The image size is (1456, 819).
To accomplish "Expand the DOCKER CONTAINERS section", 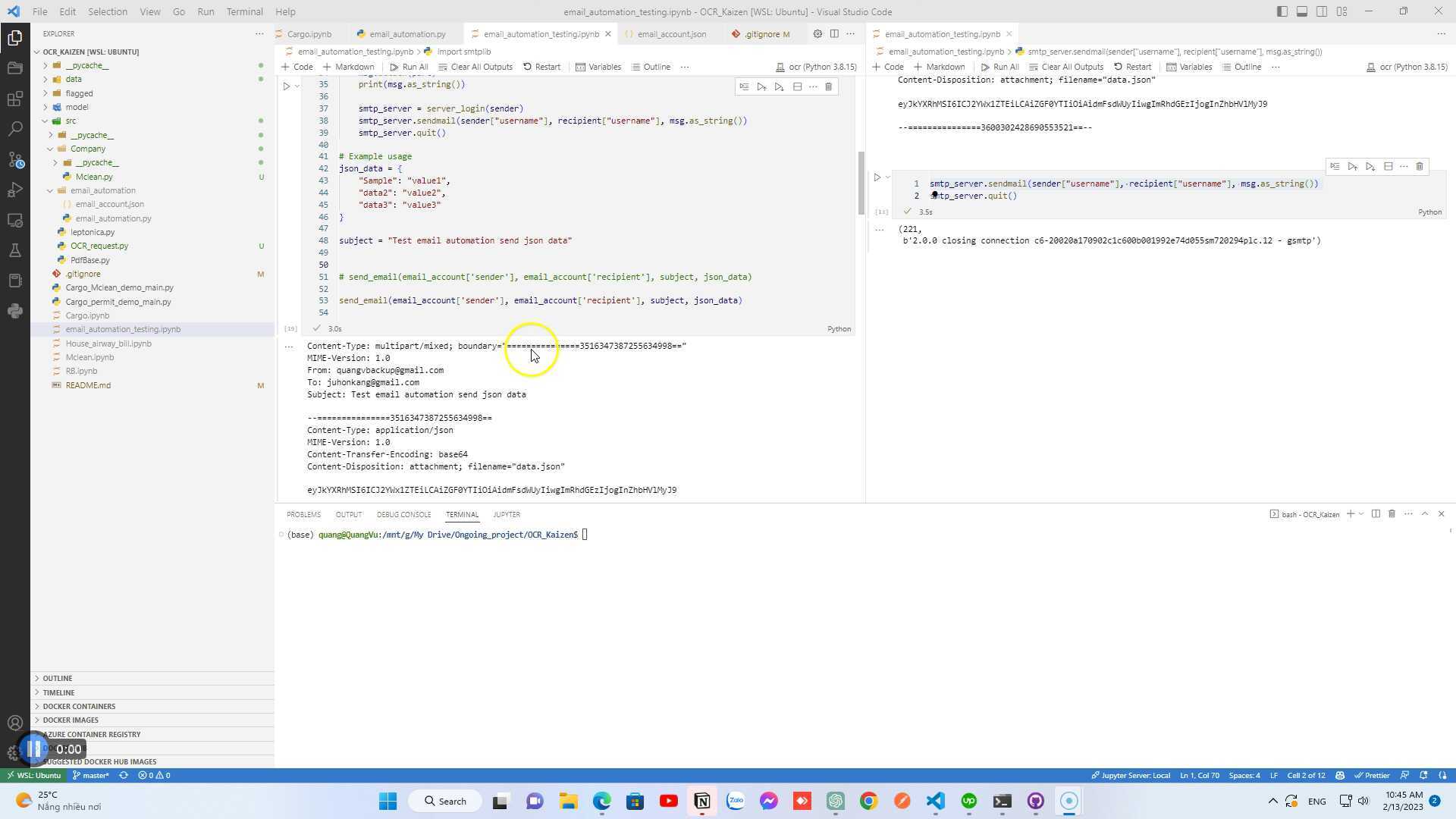I will click(x=78, y=706).
